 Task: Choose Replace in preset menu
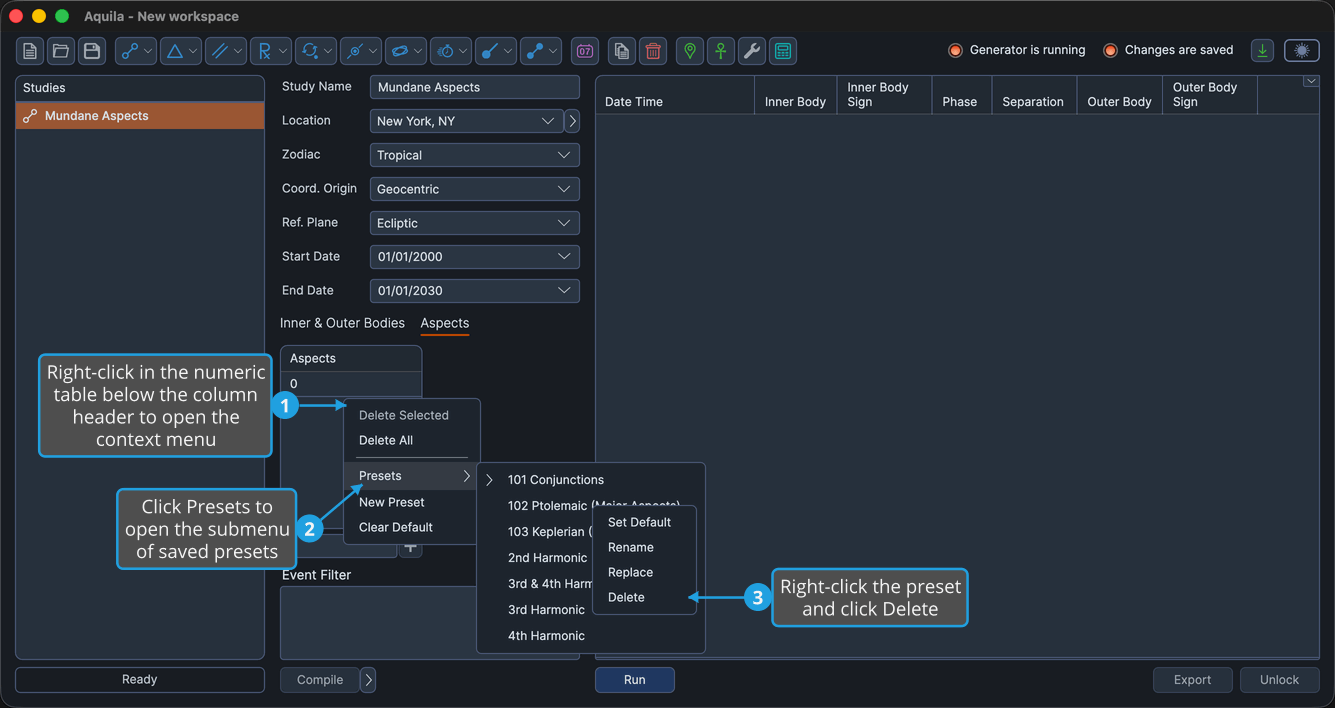[631, 572]
